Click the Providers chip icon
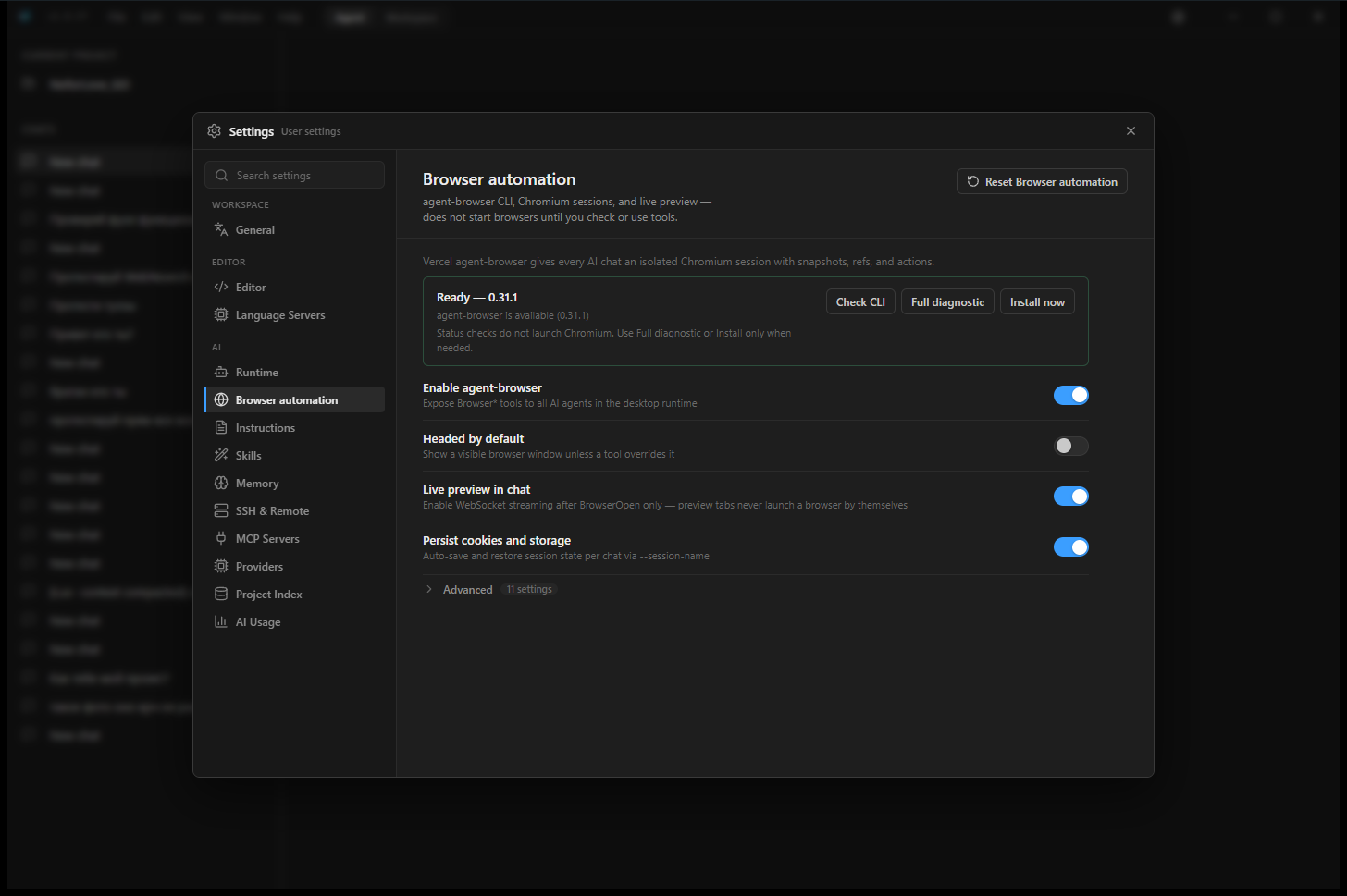The width and height of the screenshot is (1347, 896). pyautogui.click(x=221, y=567)
